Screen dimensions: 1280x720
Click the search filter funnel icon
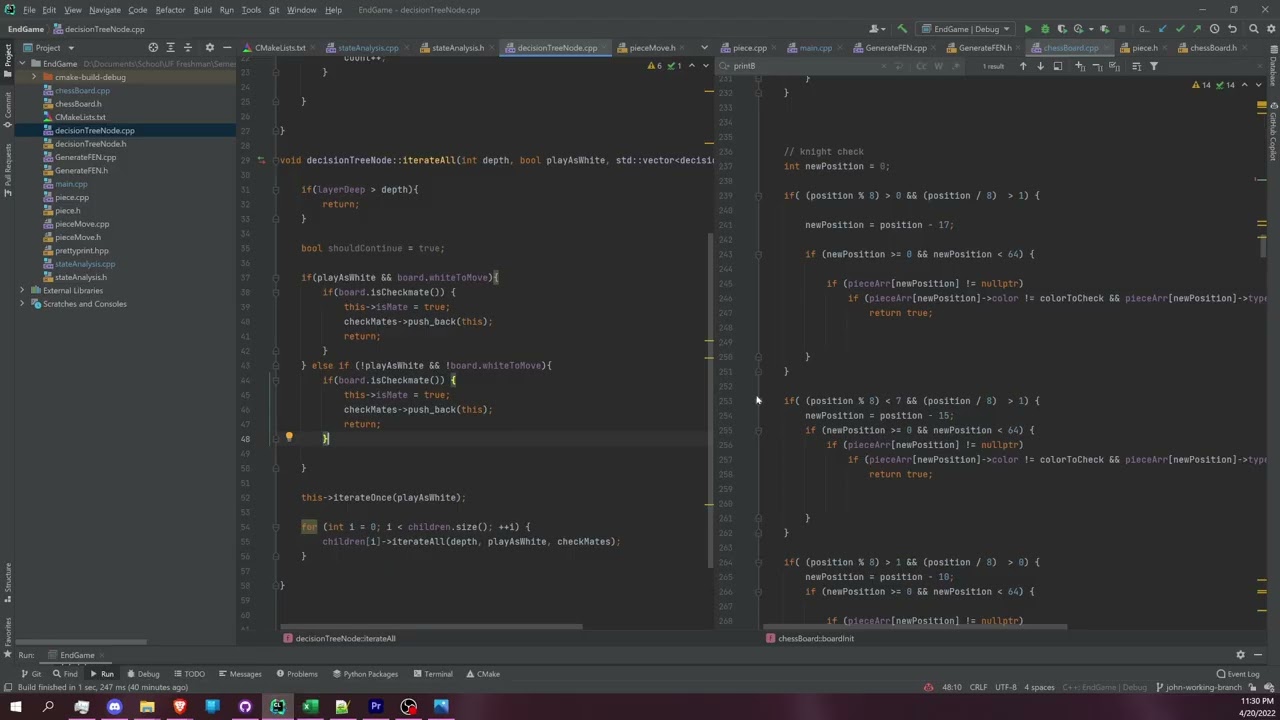click(1153, 66)
